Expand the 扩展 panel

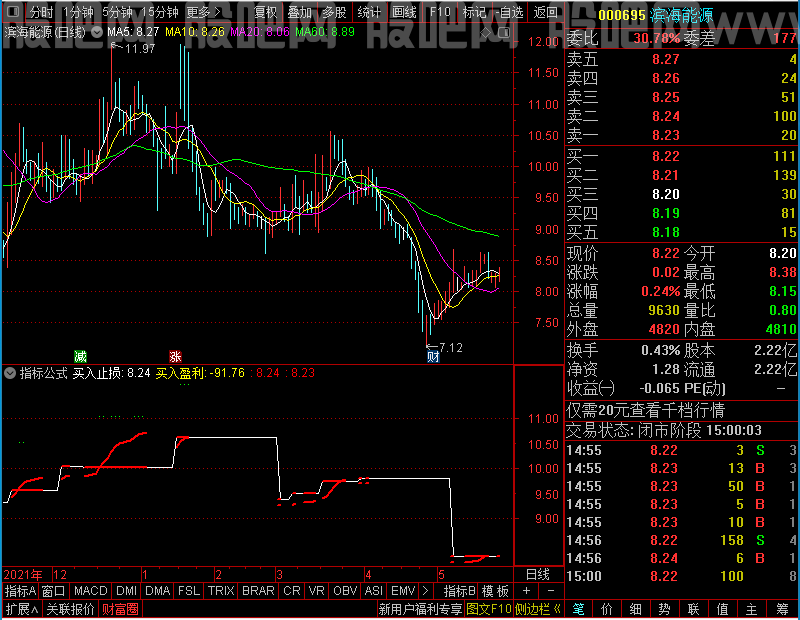pos(22,609)
